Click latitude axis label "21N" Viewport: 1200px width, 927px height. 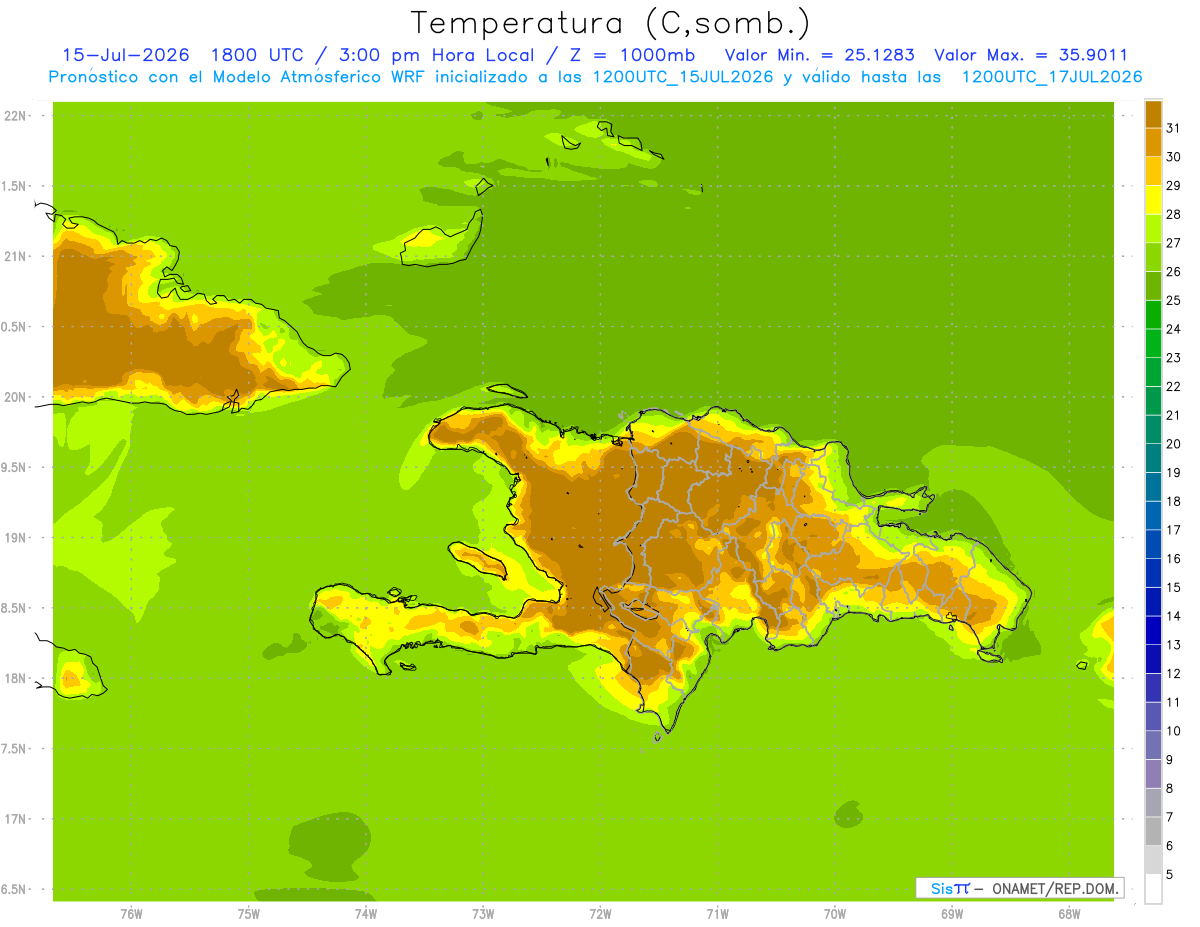tap(14, 257)
